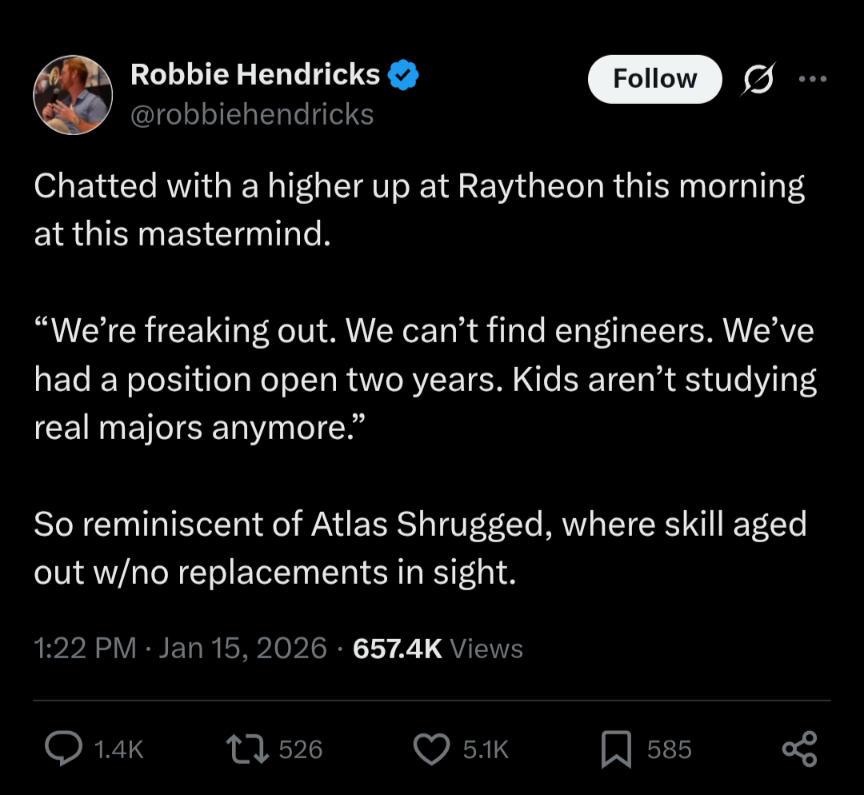This screenshot has width=864, height=795.
Task: Click the share icon on the post
Action: [x=799, y=749]
